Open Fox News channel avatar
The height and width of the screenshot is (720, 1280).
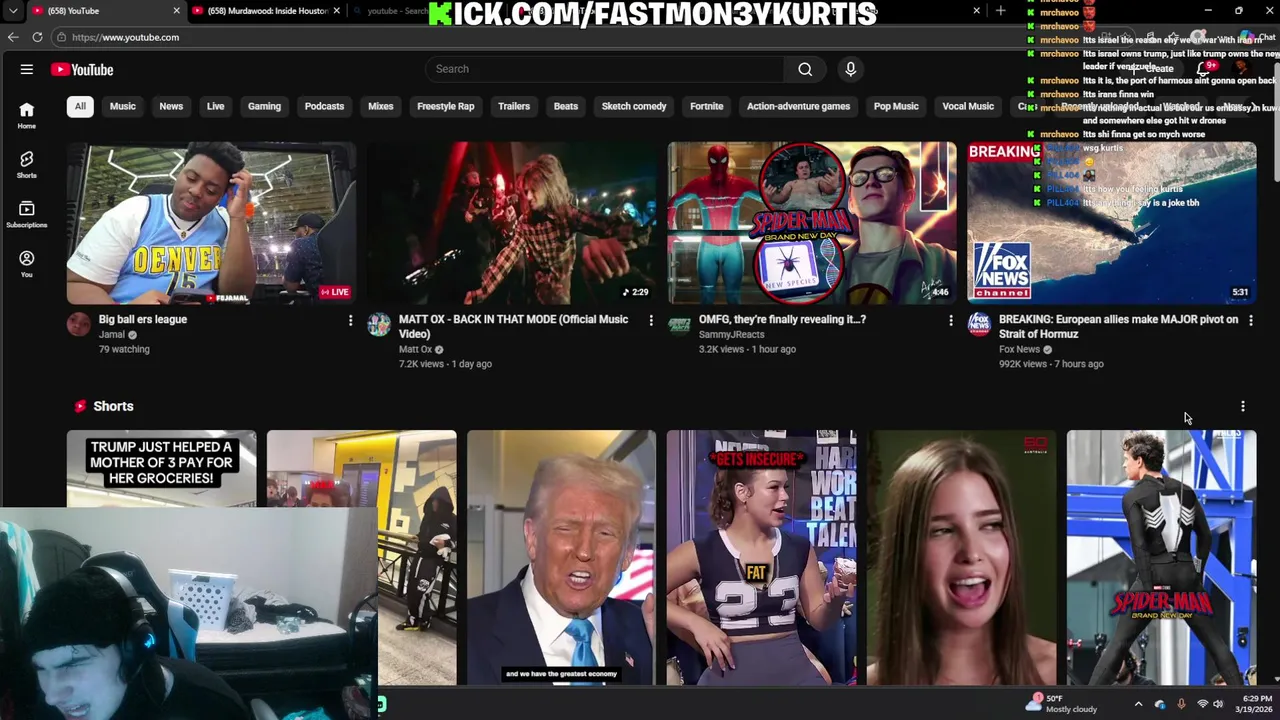point(979,324)
